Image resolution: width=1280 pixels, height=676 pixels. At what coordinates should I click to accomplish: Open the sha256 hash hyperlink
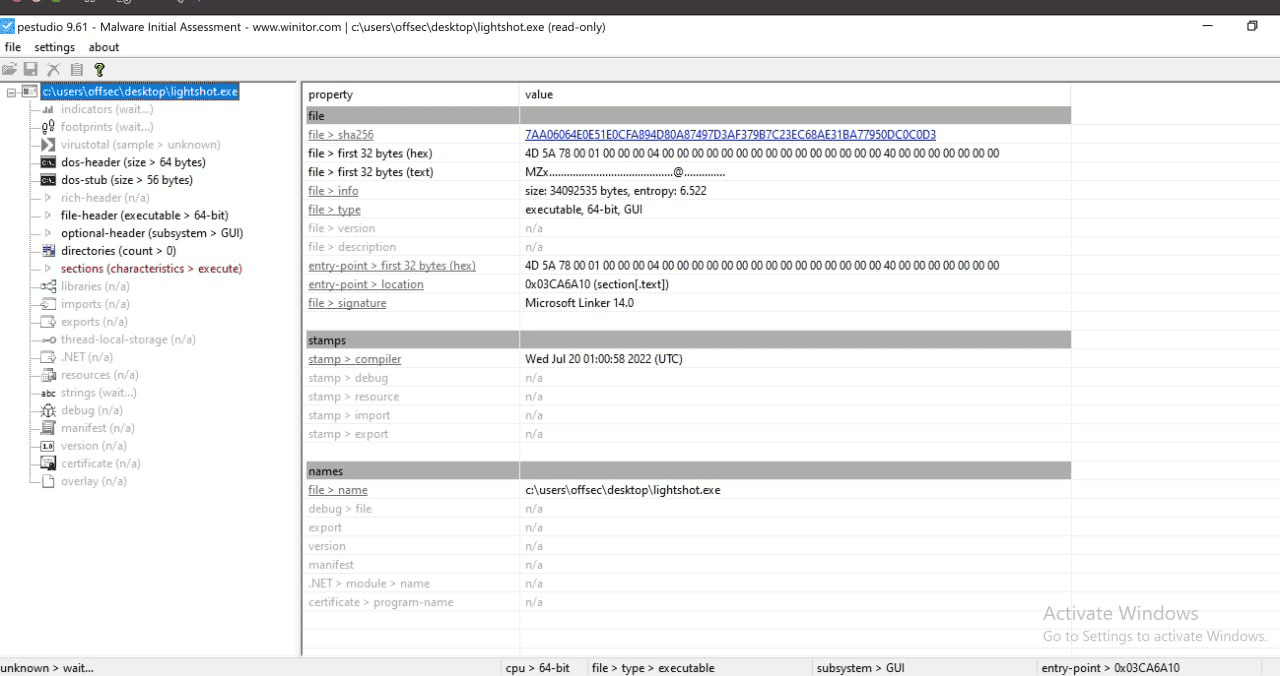[729, 134]
